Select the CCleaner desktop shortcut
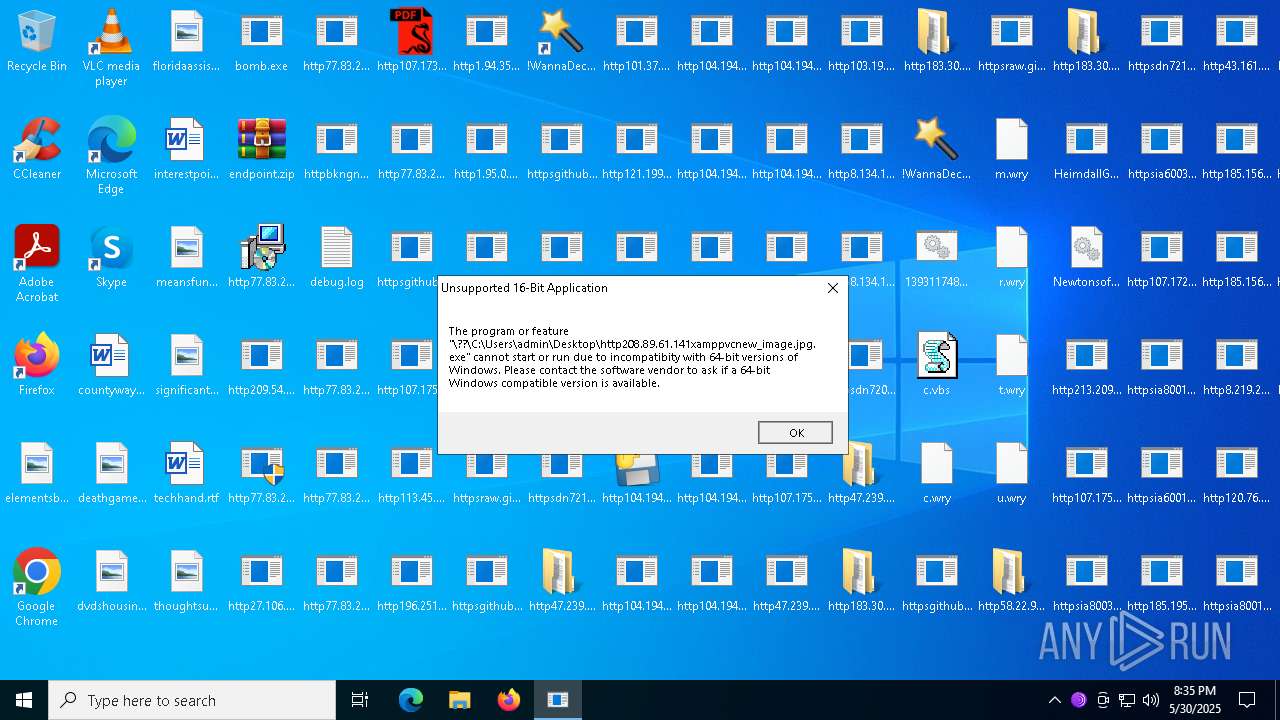The height and width of the screenshot is (720, 1280). point(37,149)
